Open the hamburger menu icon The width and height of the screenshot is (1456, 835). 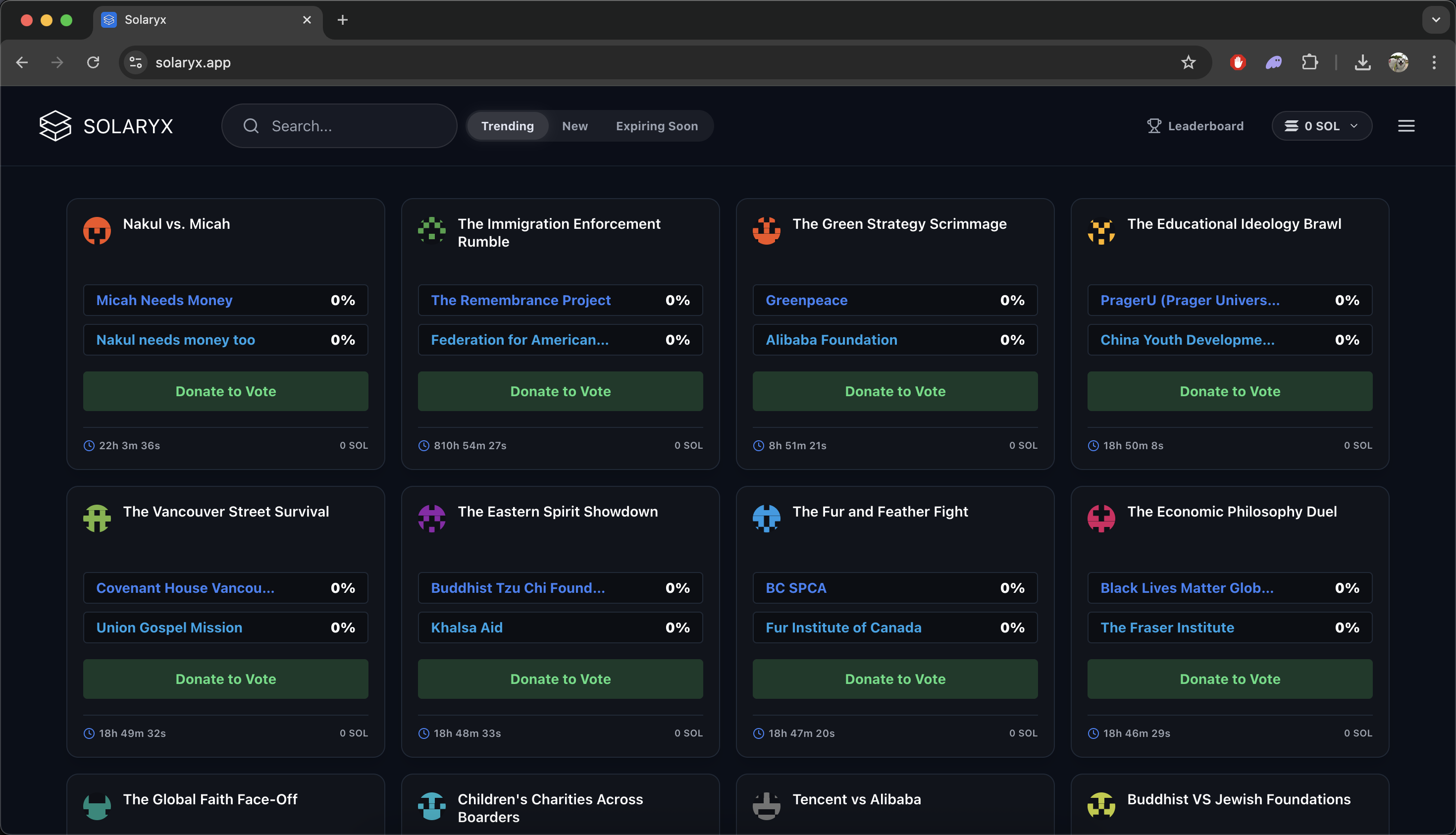[x=1405, y=126]
